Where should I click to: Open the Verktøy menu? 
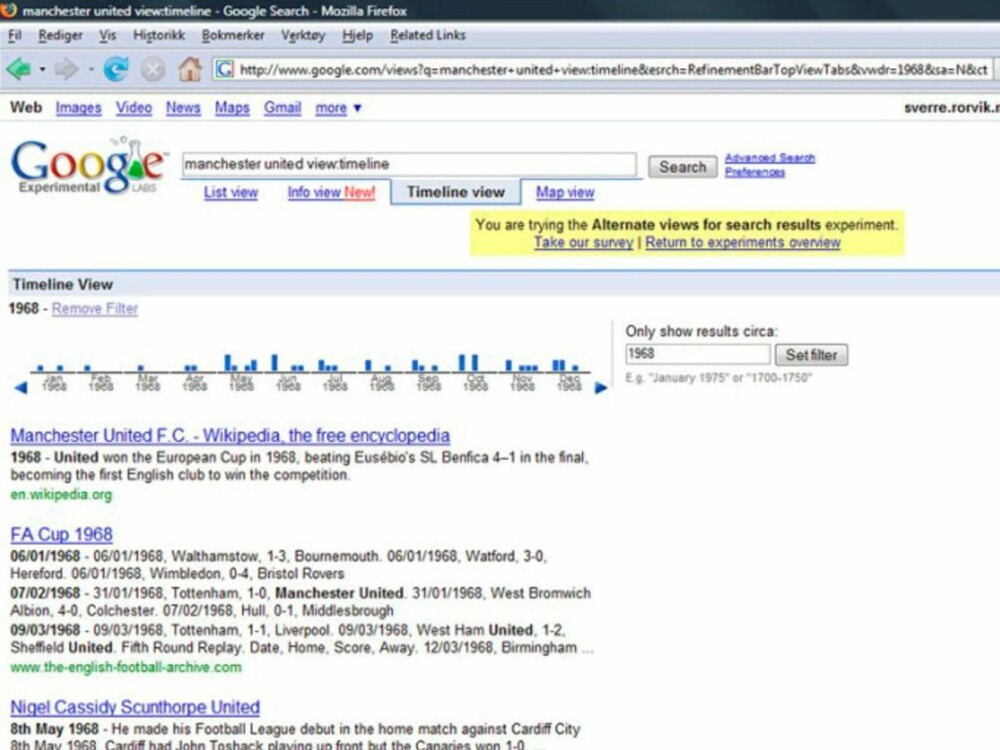tap(303, 36)
